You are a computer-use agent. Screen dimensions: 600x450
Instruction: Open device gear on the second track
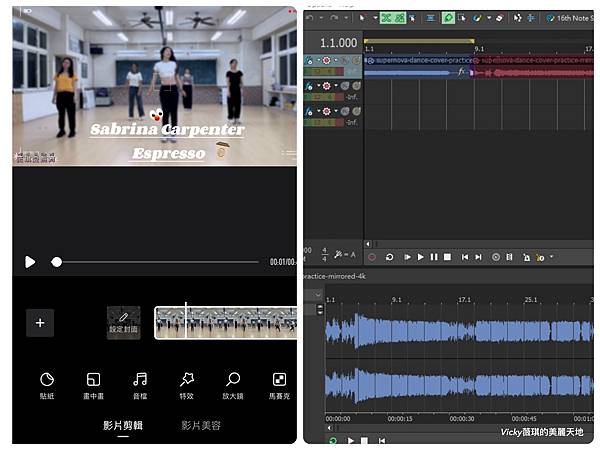pos(326,86)
